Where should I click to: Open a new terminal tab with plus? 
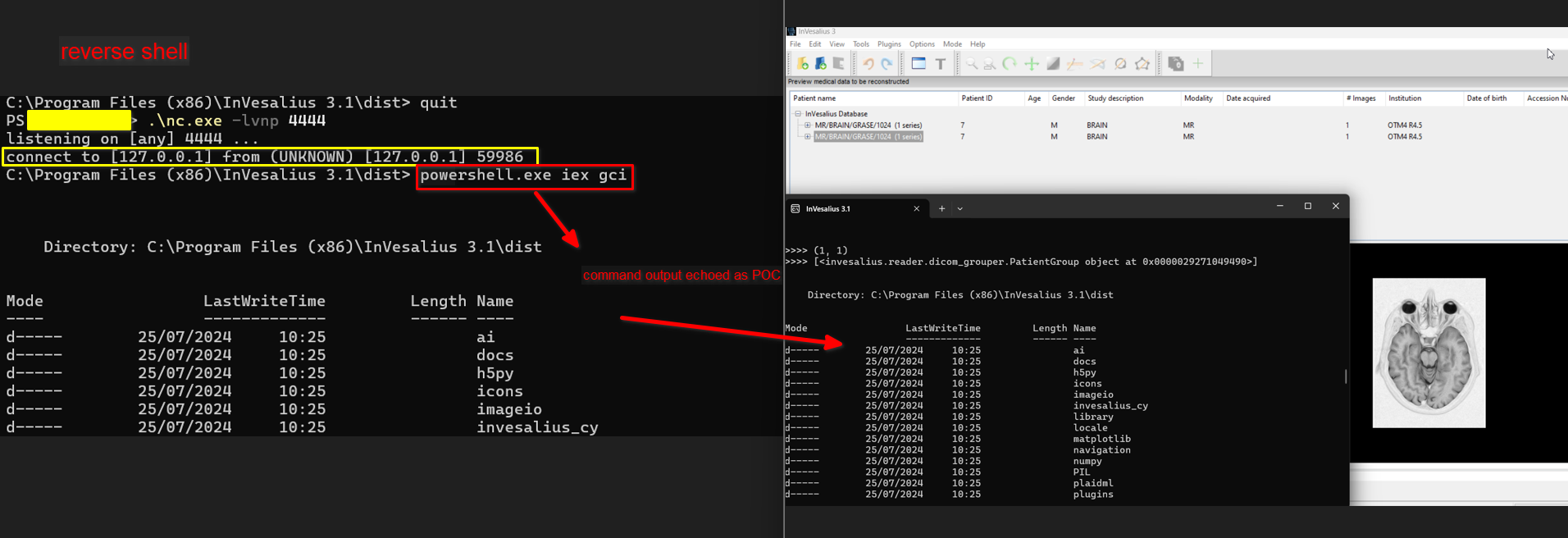pos(941,209)
